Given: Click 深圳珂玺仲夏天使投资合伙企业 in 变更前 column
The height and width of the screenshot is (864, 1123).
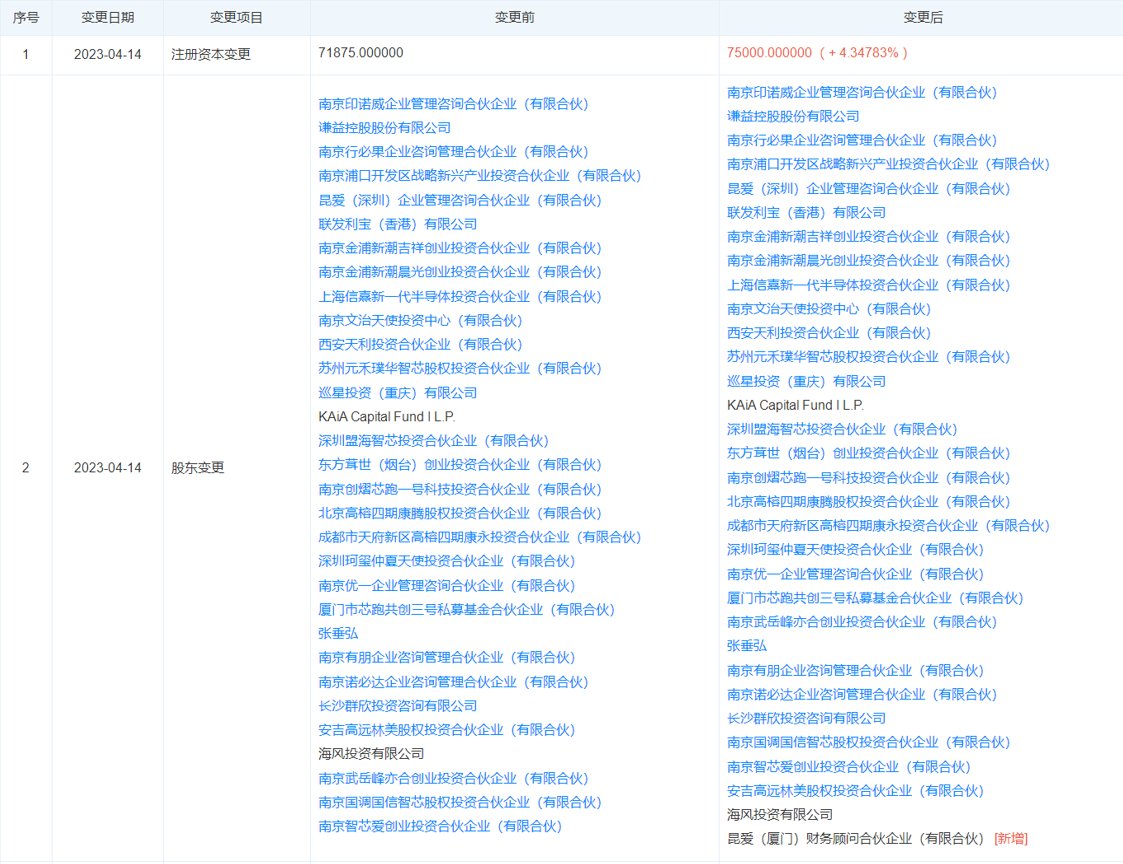Looking at the screenshot, I should 447,561.
